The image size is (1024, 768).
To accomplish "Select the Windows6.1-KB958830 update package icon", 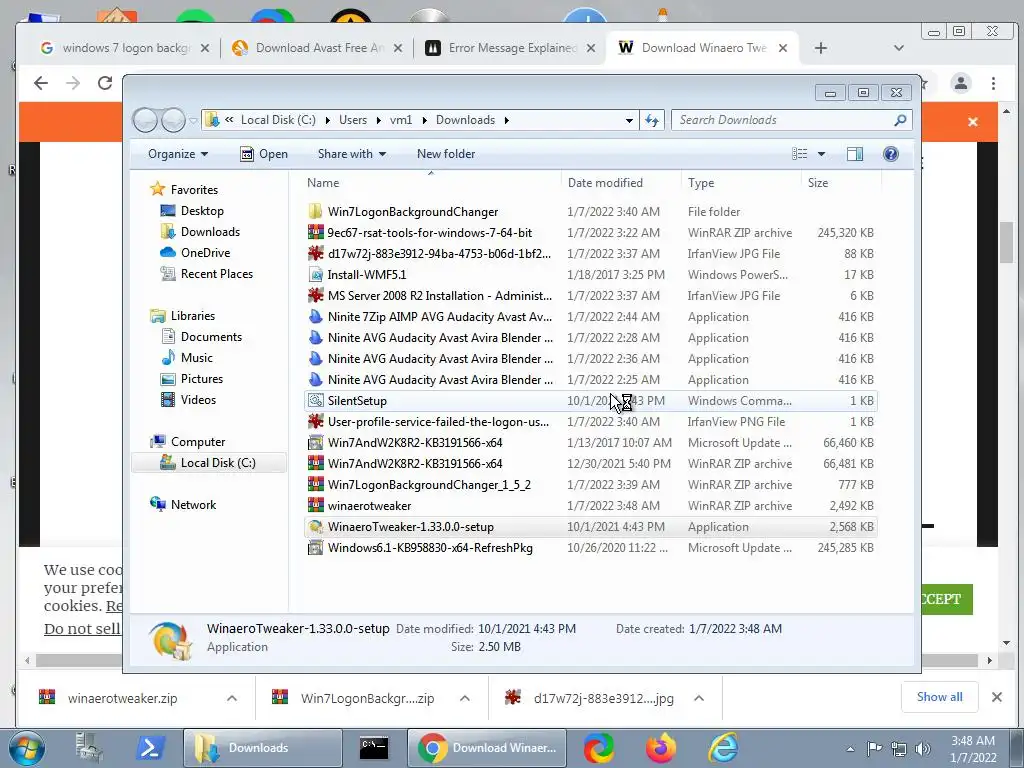I will coord(315,548).
